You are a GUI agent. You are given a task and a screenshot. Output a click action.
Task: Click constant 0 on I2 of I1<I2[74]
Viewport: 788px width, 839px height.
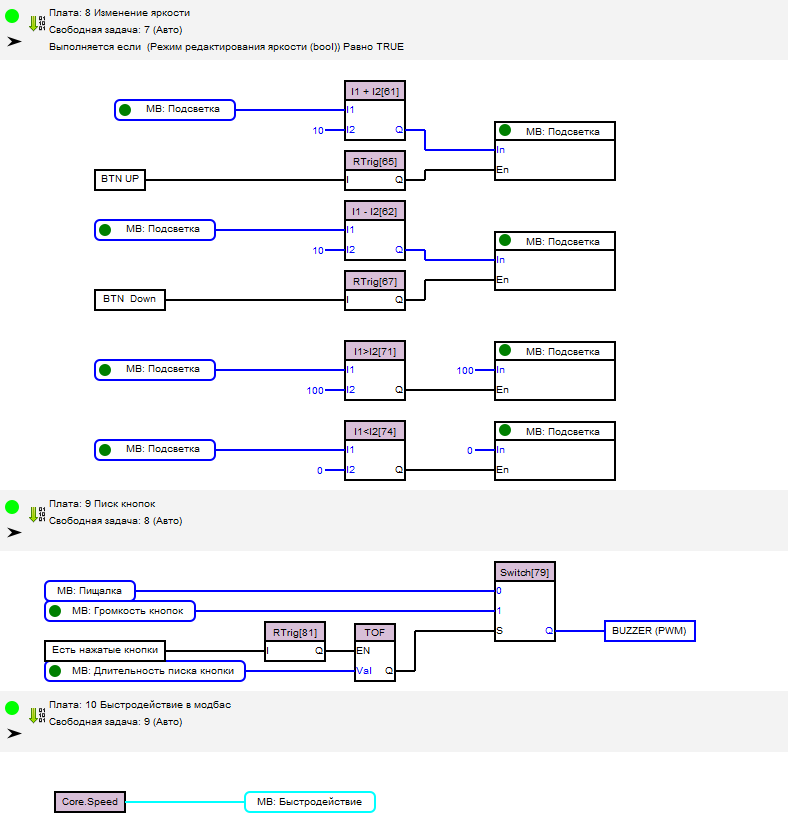(320, 471)
